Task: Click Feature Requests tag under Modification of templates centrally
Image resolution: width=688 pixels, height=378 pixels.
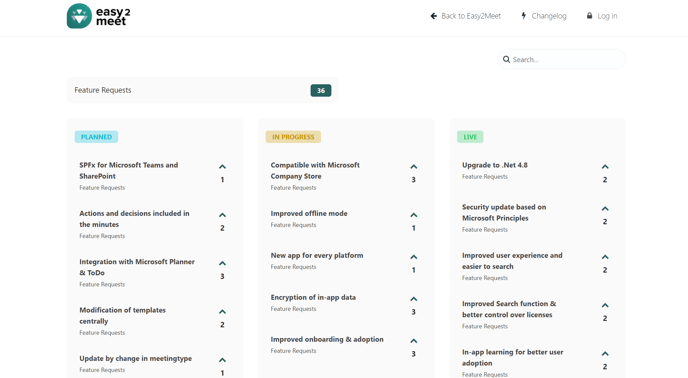Action: 102,332
